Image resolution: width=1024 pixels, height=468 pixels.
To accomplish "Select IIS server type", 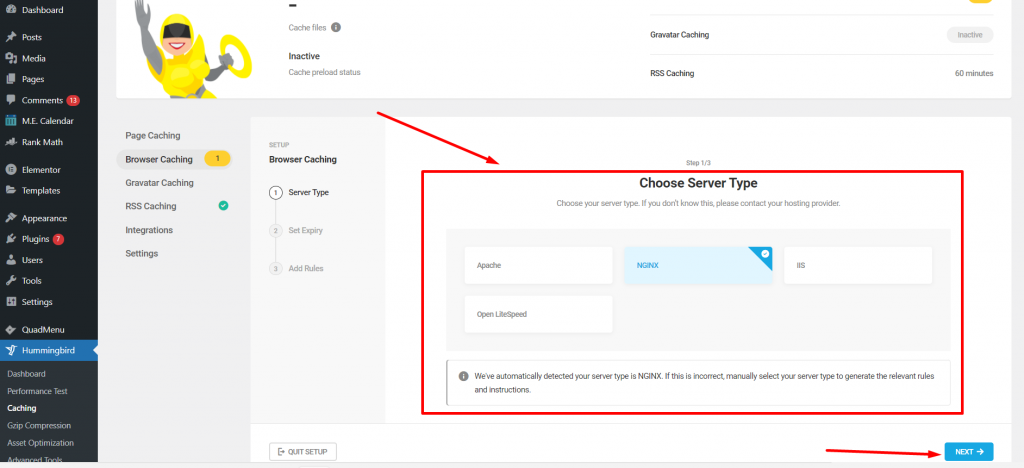I will tap(857, 265).
